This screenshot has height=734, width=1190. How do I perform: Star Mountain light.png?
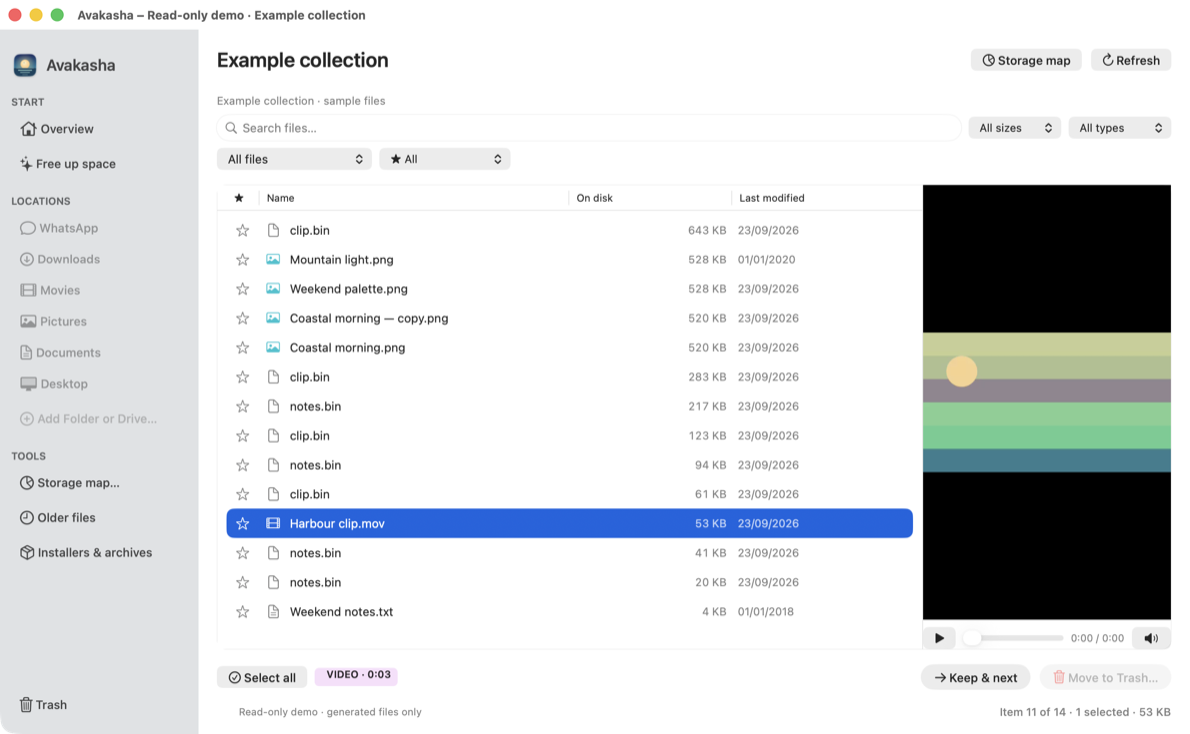click(x=242, y=260)
